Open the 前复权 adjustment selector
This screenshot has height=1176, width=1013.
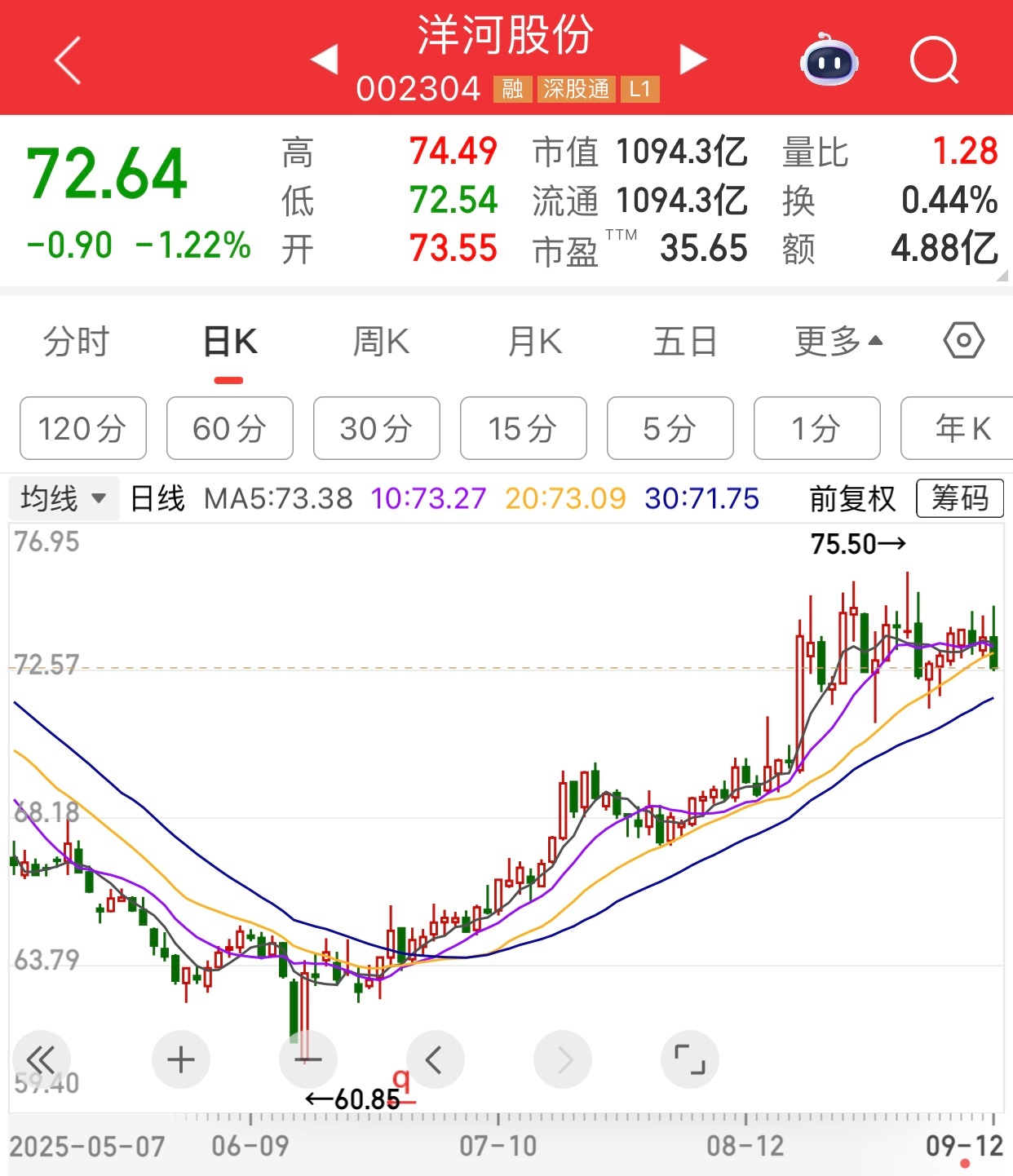(x=852, y=497)
